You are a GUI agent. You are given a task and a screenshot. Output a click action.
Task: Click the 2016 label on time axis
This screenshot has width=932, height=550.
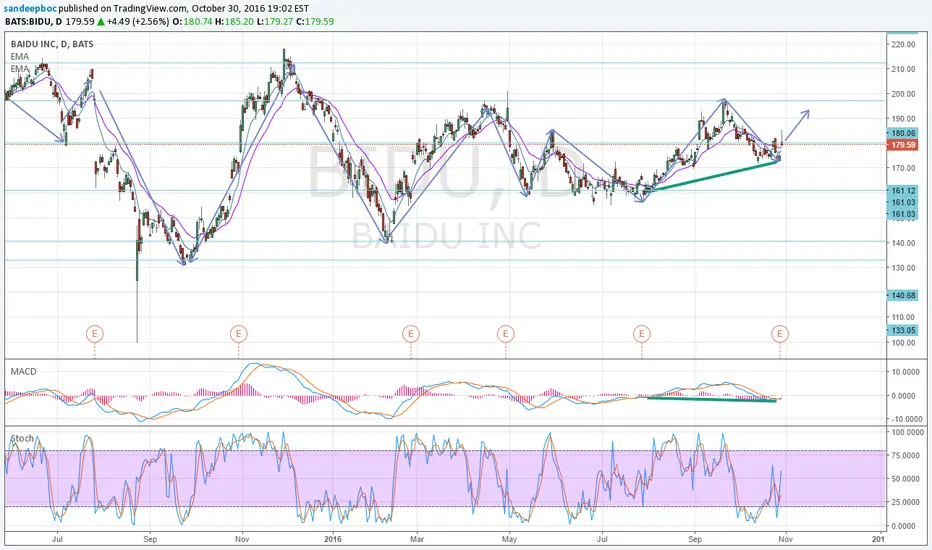click(x=333, y=539)
